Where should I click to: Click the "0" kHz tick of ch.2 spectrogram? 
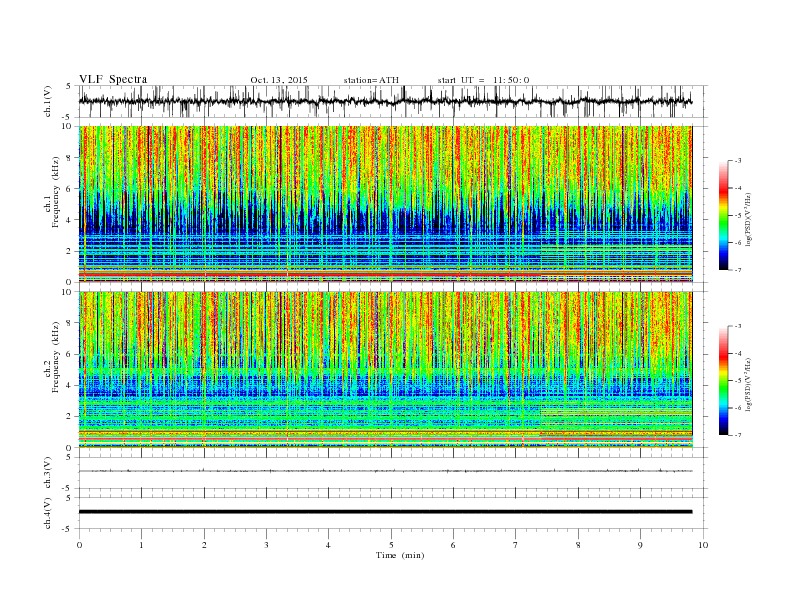(70, 447)
